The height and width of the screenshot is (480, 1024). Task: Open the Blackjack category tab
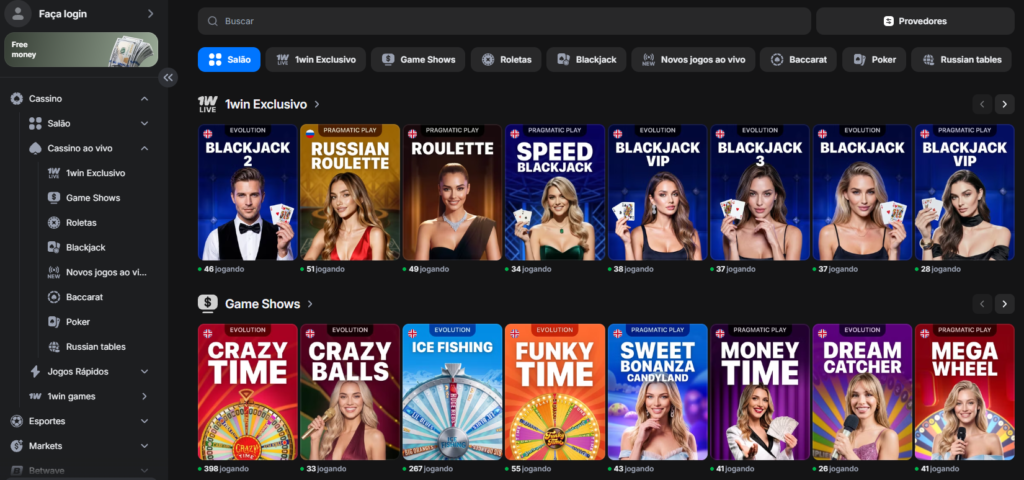(x=586, y=59)
